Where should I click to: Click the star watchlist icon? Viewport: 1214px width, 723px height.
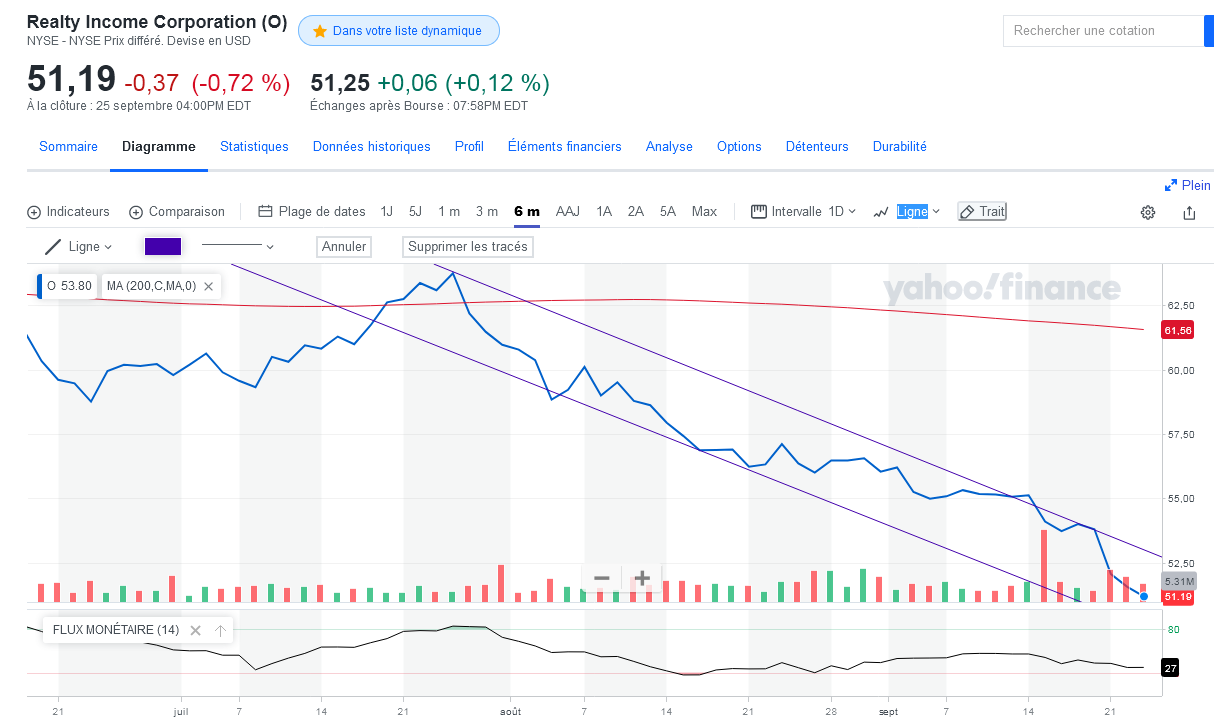click(x=320, y=31)
